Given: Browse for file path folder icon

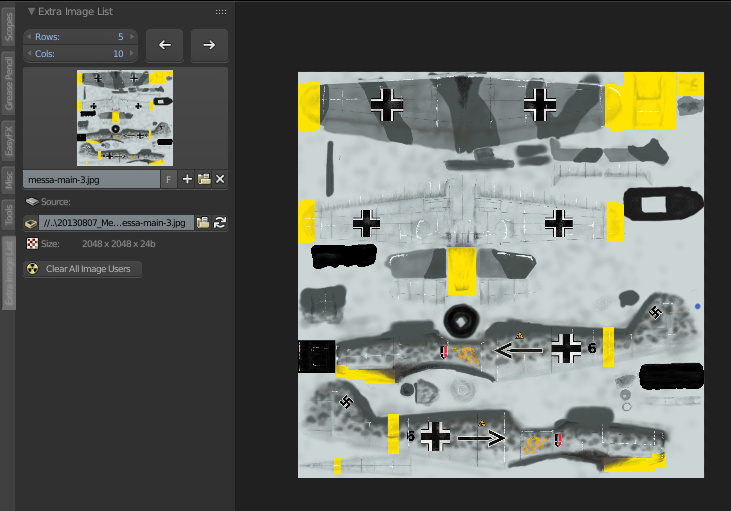Looking at the screenshot, I should point(203,223).
